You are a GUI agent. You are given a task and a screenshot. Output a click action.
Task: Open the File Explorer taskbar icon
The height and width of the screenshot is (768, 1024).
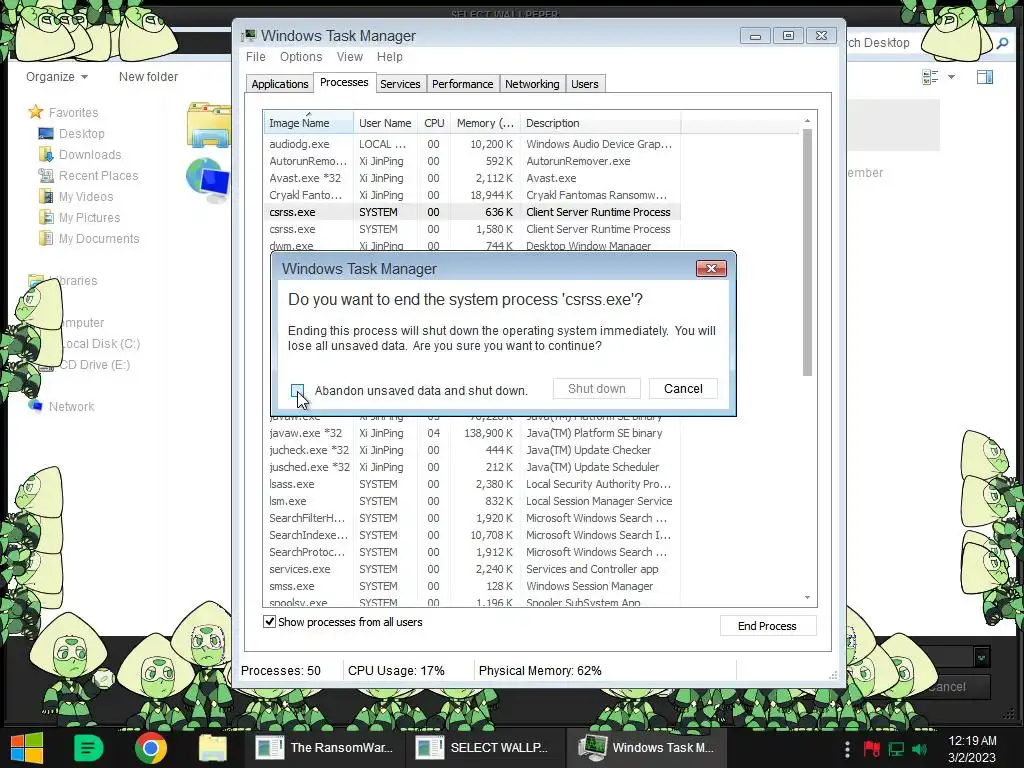[x=213, y=748]
